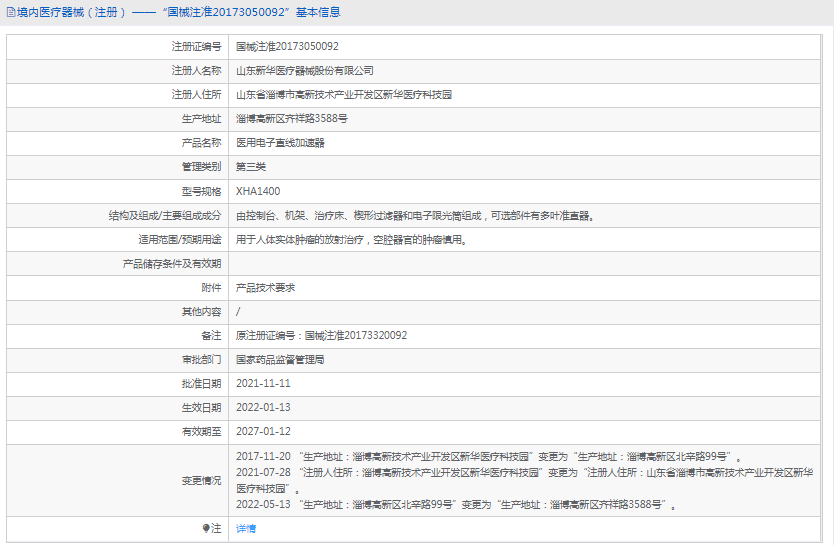Click the 审批部门 label
The image size is (834, 545).
201,360
